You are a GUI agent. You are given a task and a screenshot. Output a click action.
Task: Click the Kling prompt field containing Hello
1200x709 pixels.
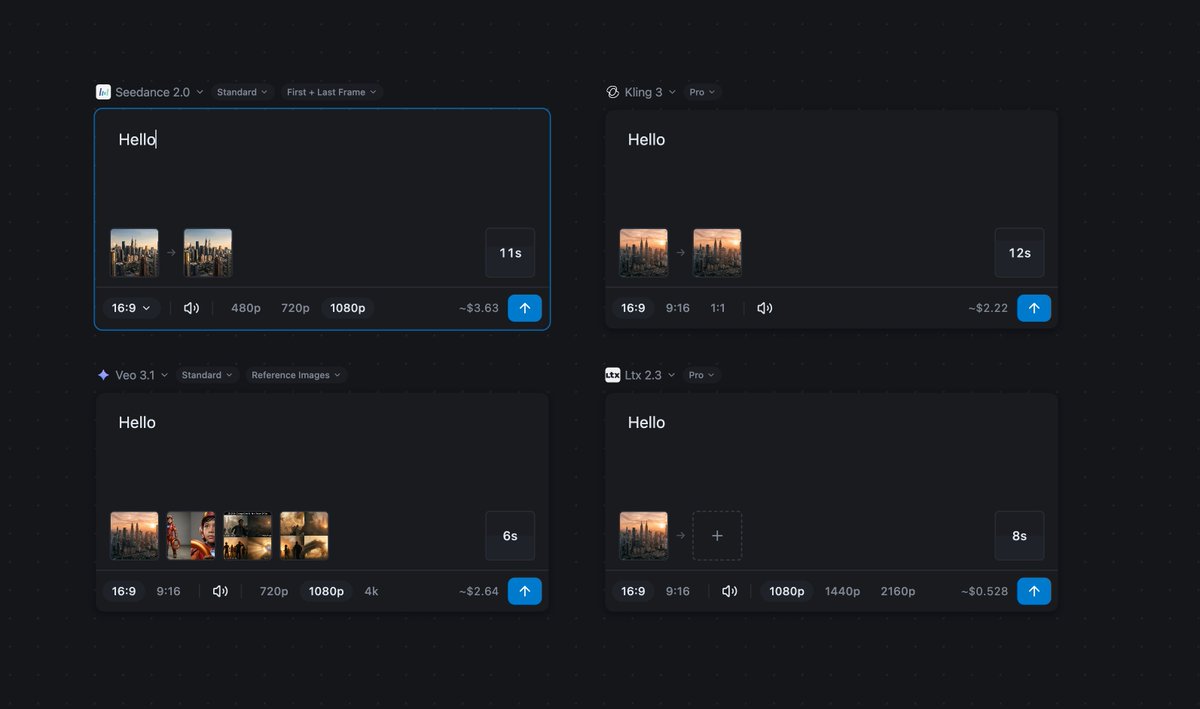pyautogui.click(x=832, y=168)
